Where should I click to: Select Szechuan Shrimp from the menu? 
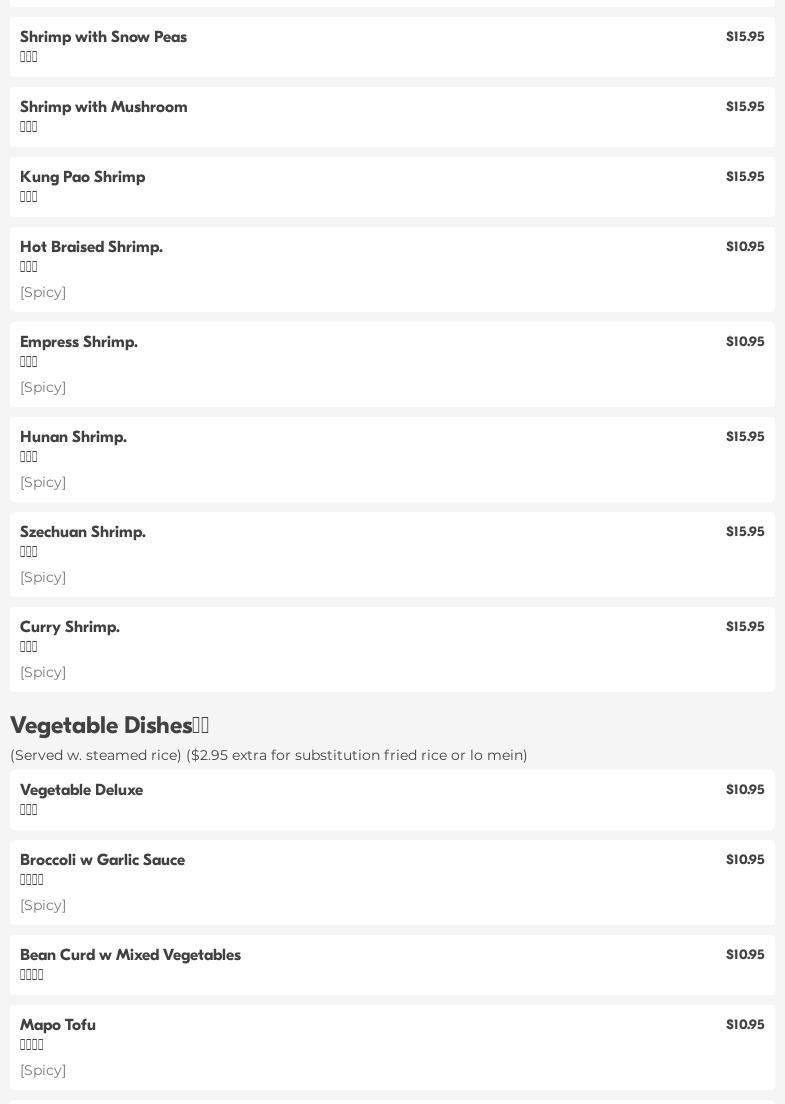tap(392, 555)
